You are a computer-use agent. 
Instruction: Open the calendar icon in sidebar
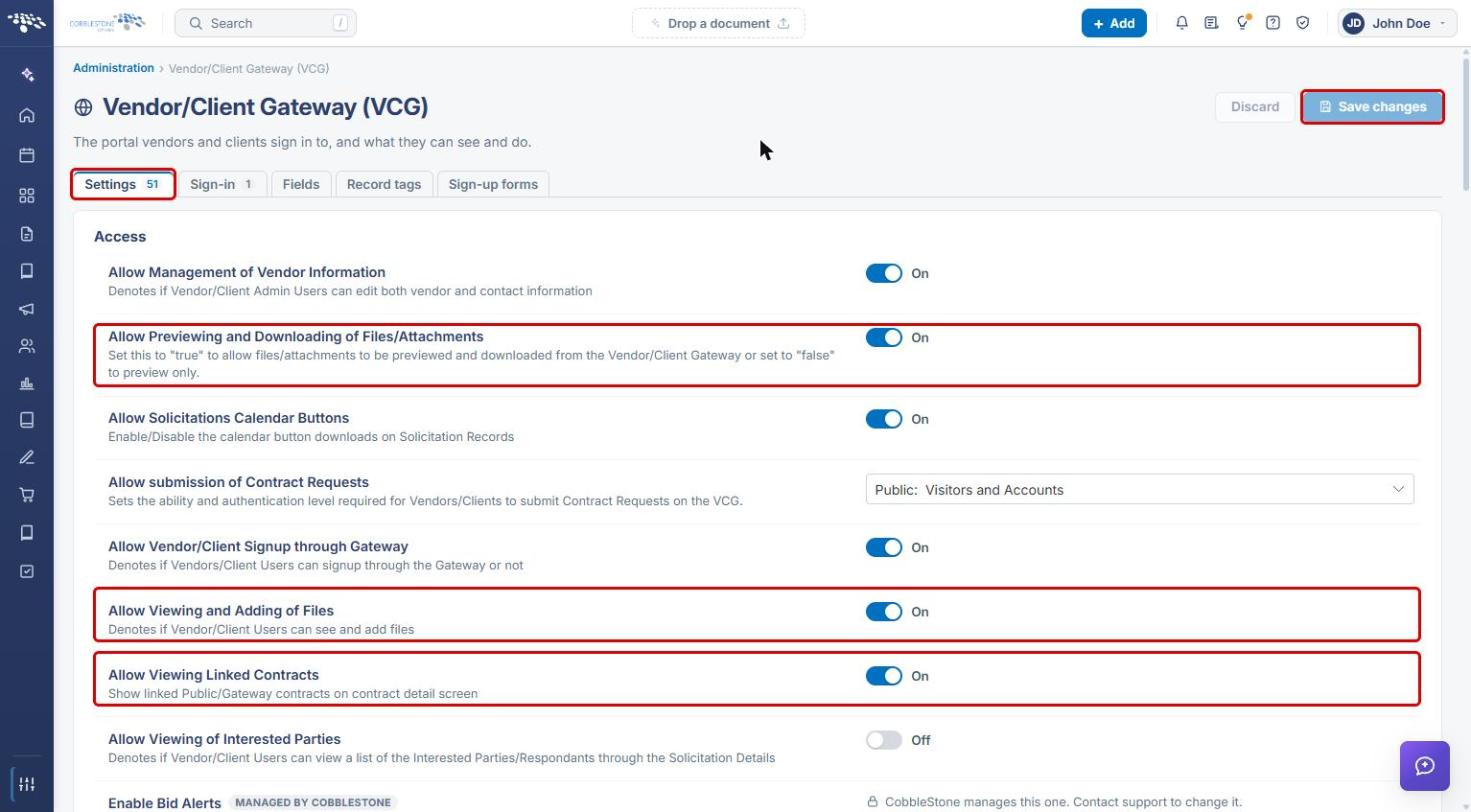(x=27, y=155)
